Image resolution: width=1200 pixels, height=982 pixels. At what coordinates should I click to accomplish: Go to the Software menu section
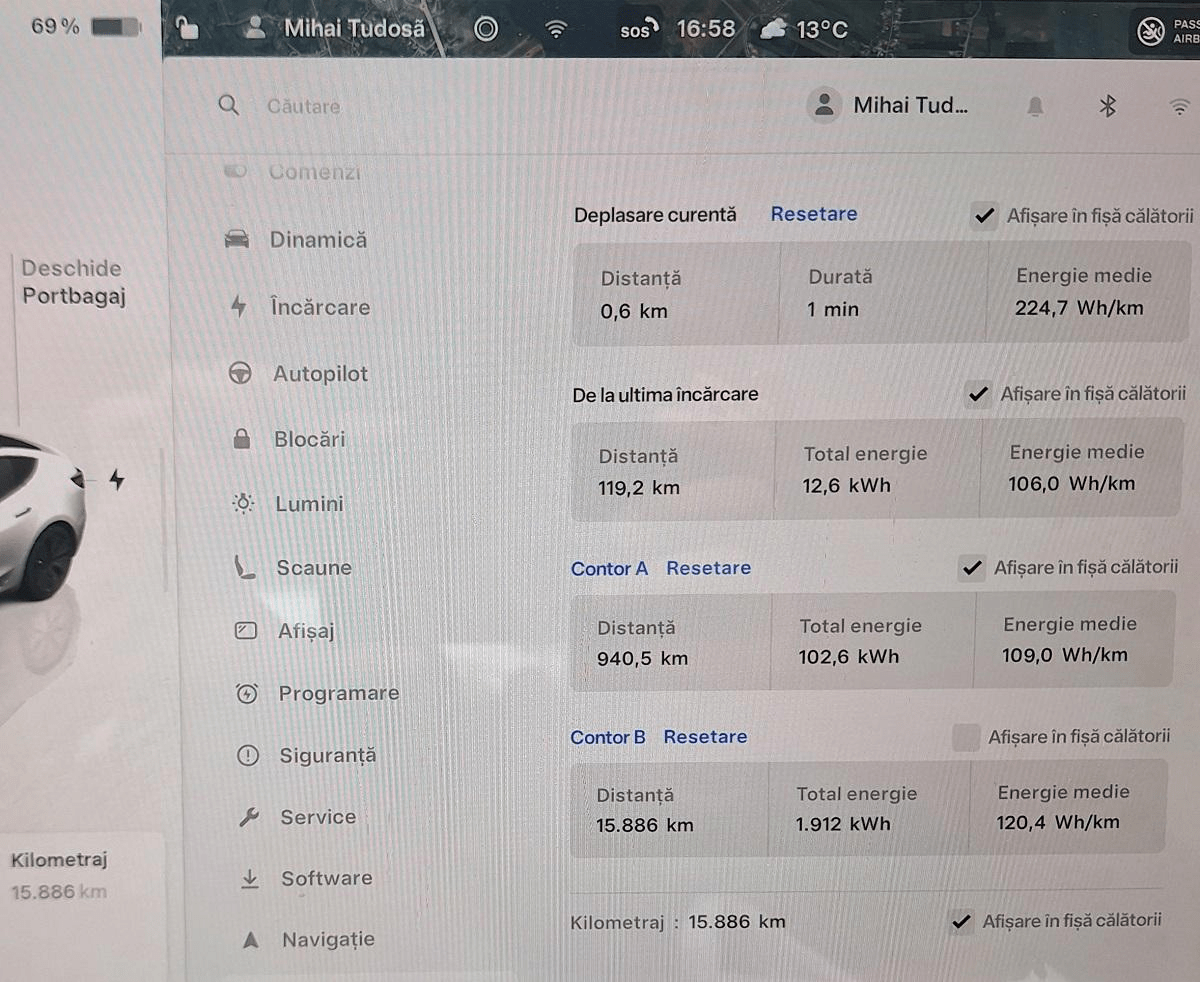pyautogui.click(x=326, y=878)
